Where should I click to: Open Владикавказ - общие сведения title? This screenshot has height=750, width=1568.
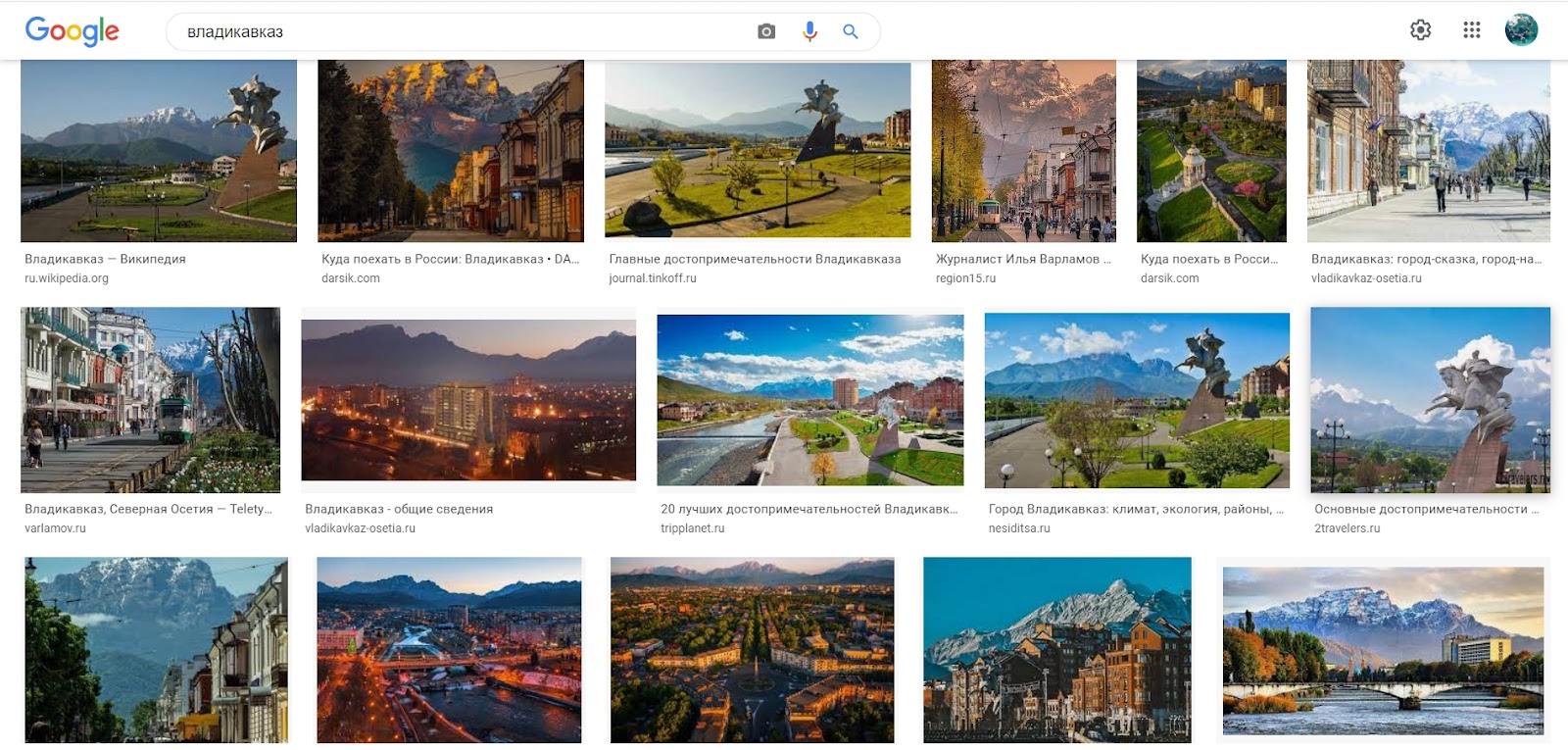click(x=399, y=509)
